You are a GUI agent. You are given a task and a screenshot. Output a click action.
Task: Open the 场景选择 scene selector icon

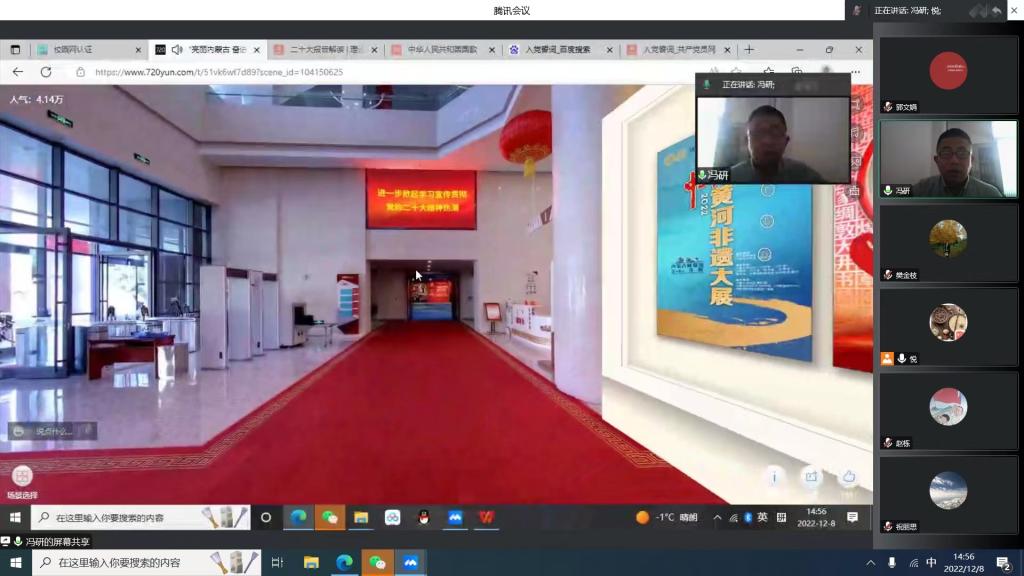tap(21, 477)
